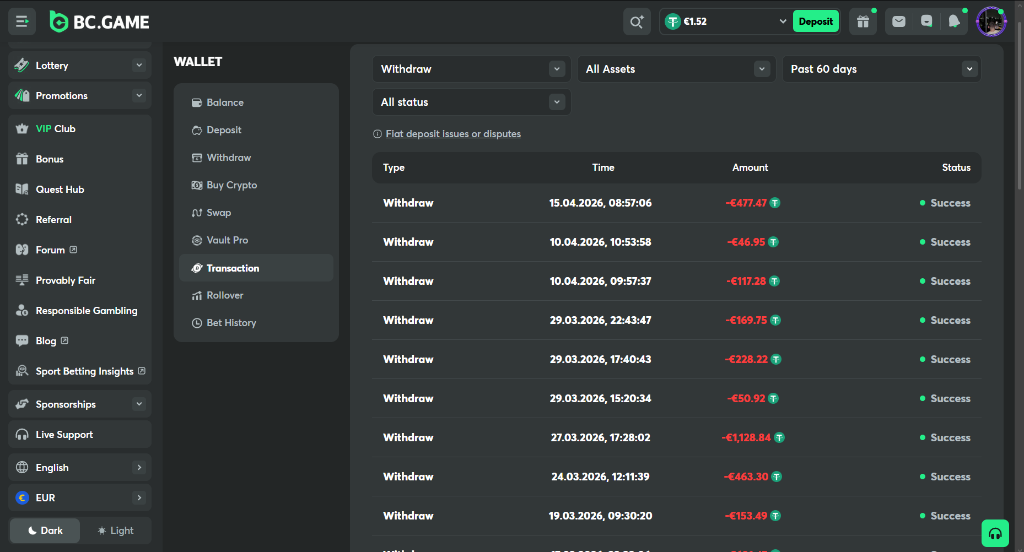Click withdrawal row dated 15.04.2026, 08:57:06
This screenshot has width=1024, height=552.
point(677,203)
